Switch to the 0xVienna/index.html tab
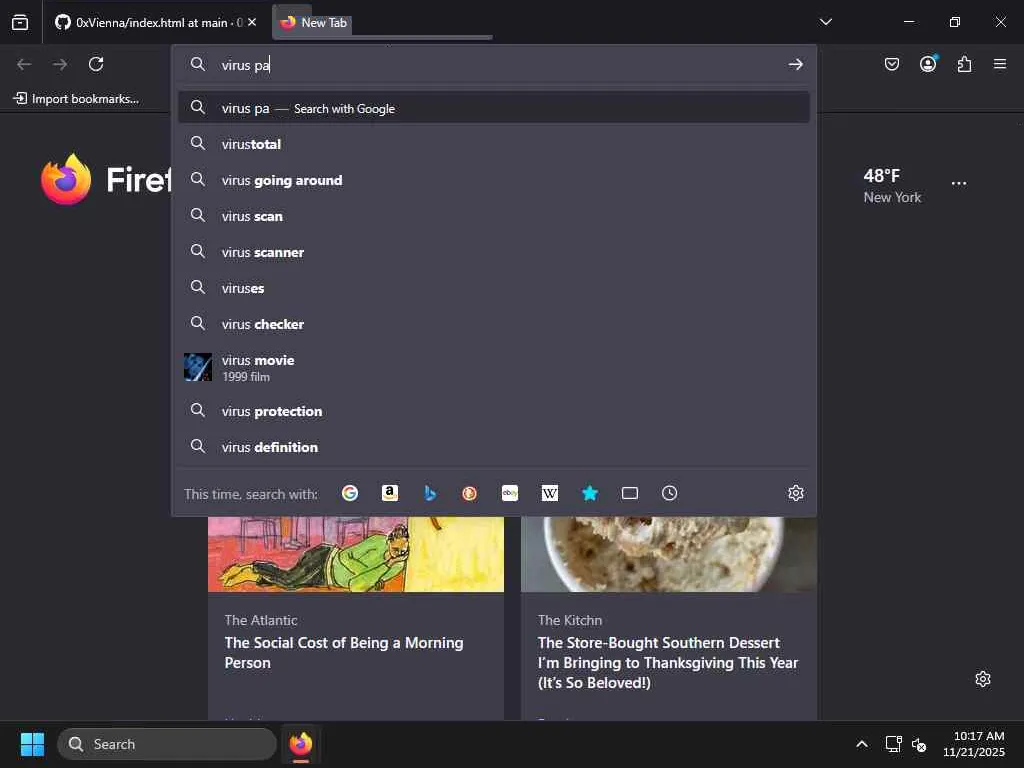The image size is (1024, 768). 155,22
